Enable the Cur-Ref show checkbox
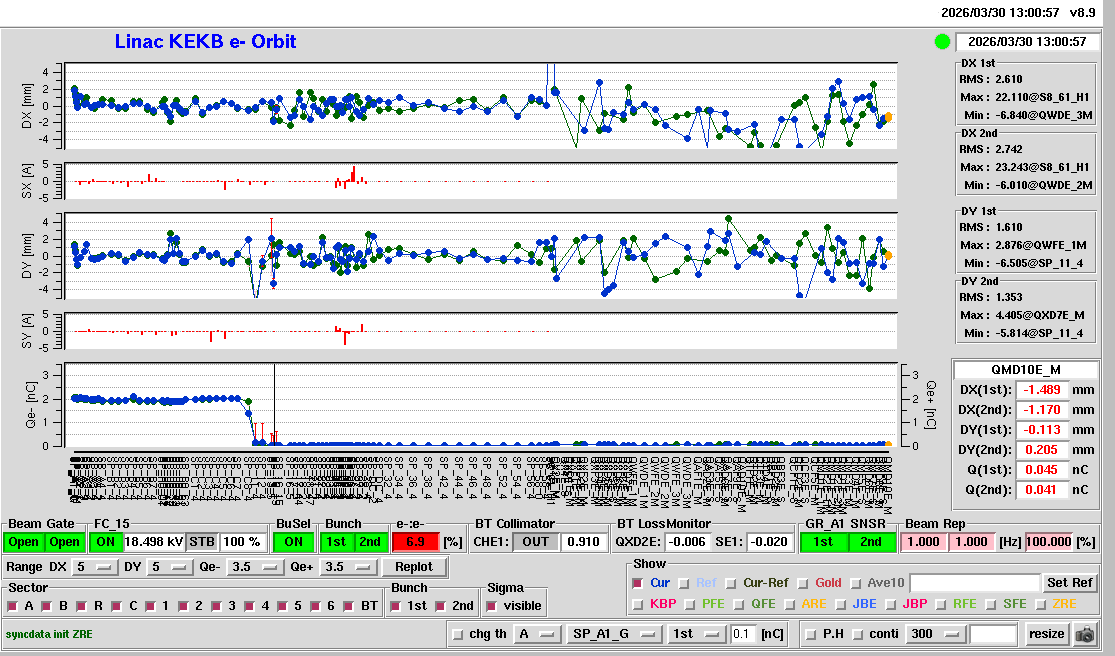Image resolution: width=1115 pixels, height=656 pixels. (731, 583)
